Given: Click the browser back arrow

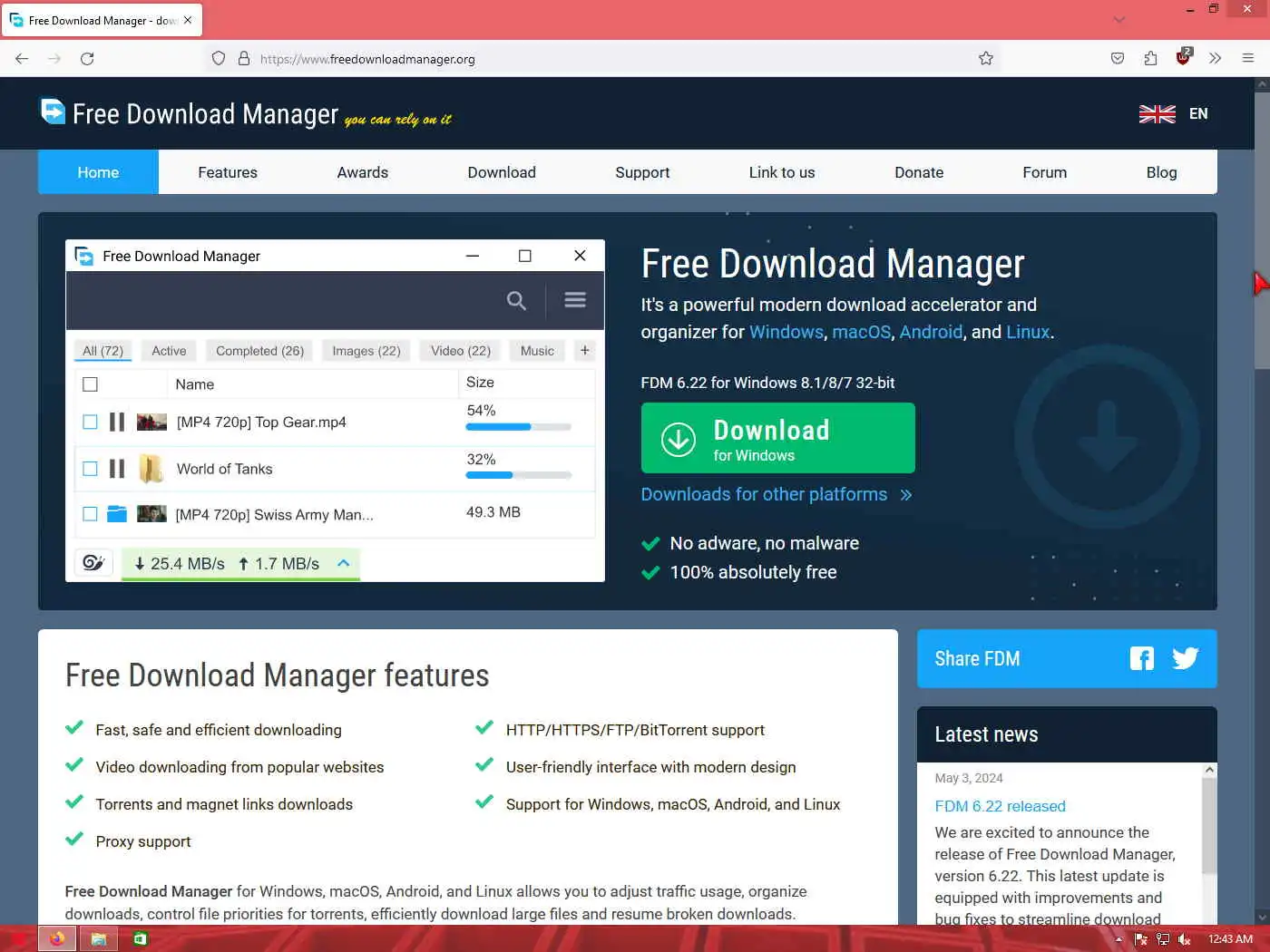Looking at the screenshot, I should (x=22, y=58).
